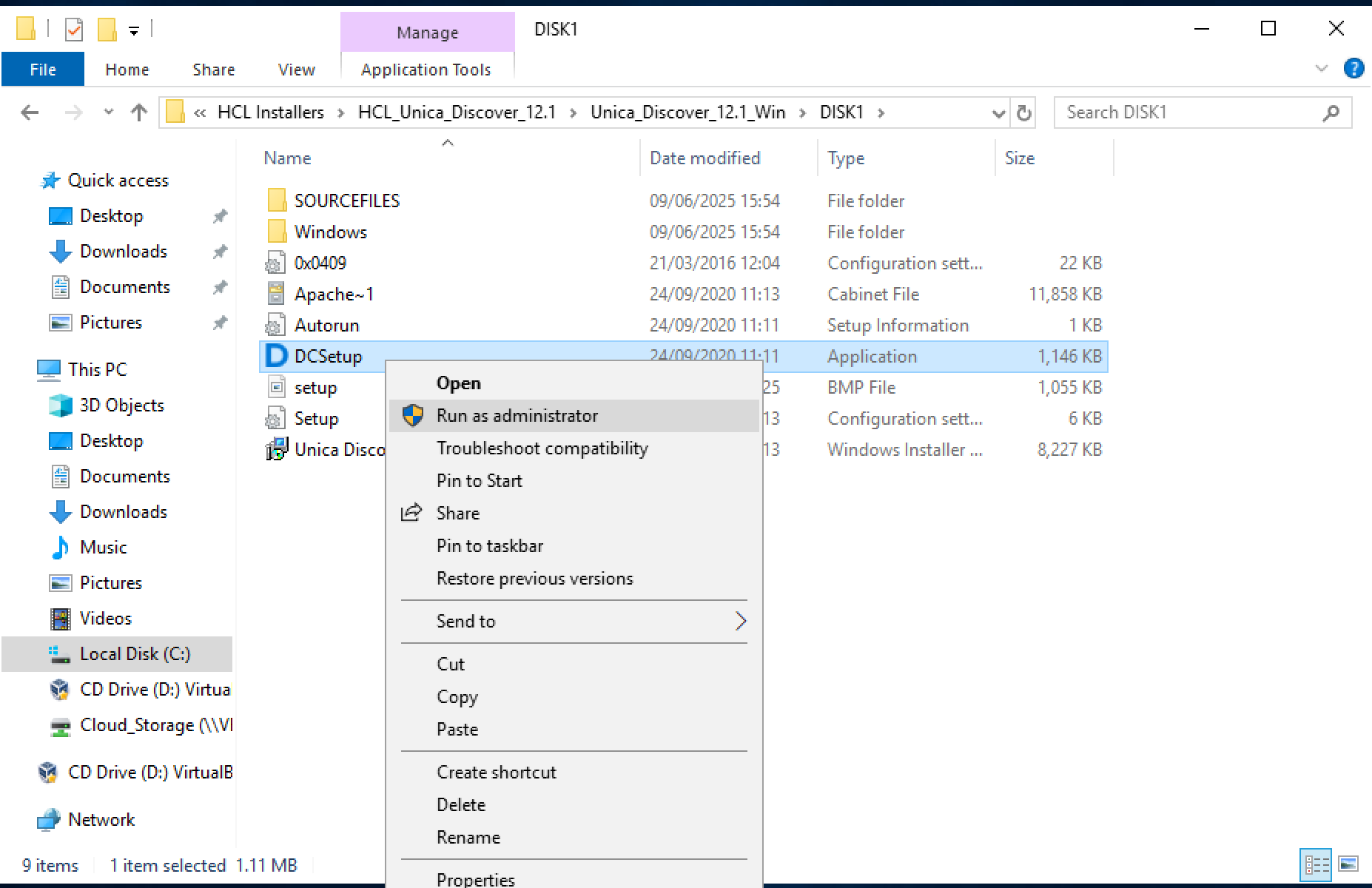1372x888 pixels.
Task: Choose Rename from the context menu
Action: pyautogui.click(x=574, y=838)
